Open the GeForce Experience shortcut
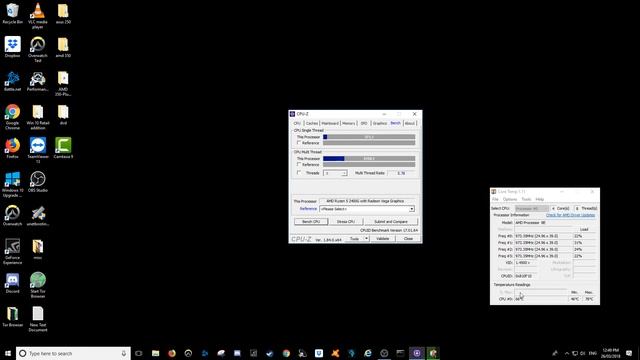Viewport: 640px width, 360px height. click(x=12, y=251)
